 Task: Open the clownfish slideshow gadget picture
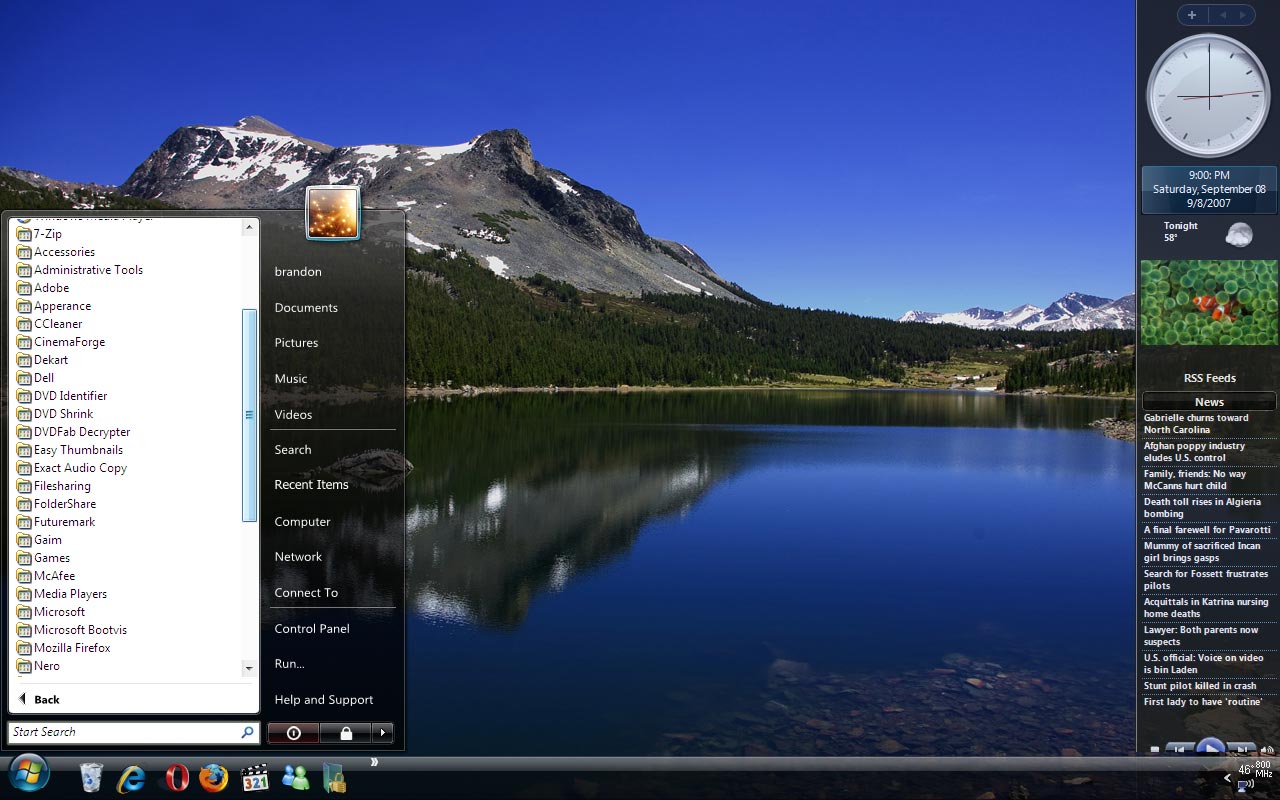coord(1209,303)
